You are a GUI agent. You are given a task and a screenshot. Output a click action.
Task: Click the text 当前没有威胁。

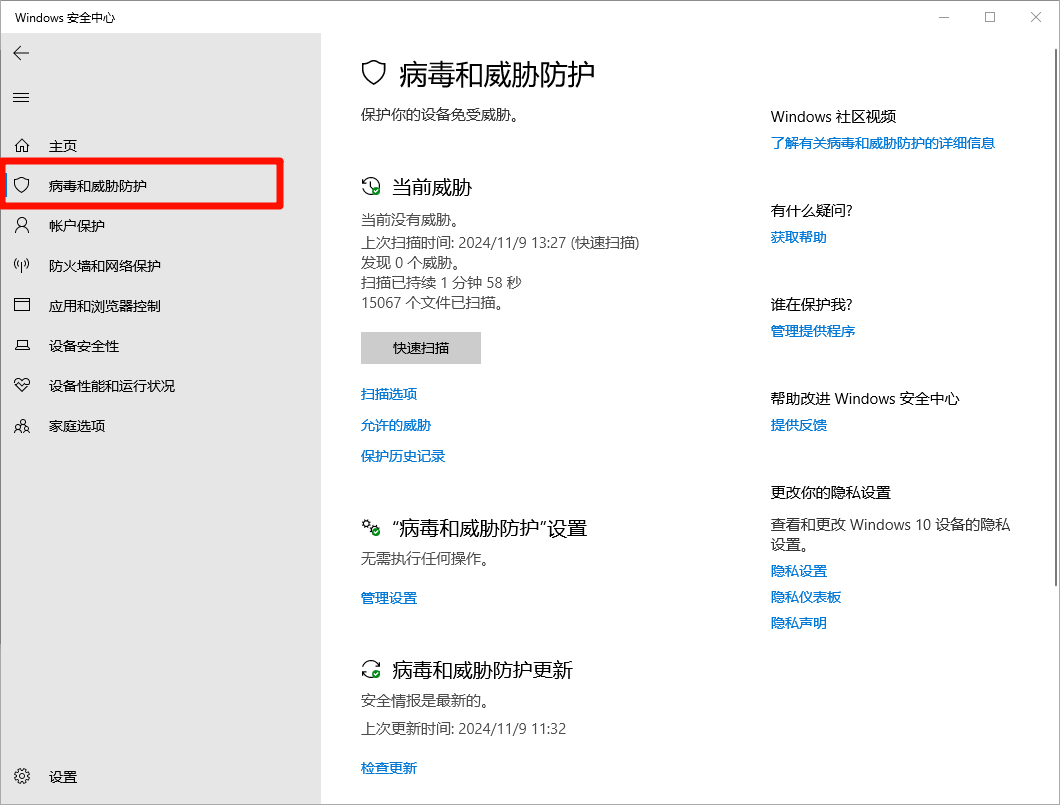click(x=411, y=220)
